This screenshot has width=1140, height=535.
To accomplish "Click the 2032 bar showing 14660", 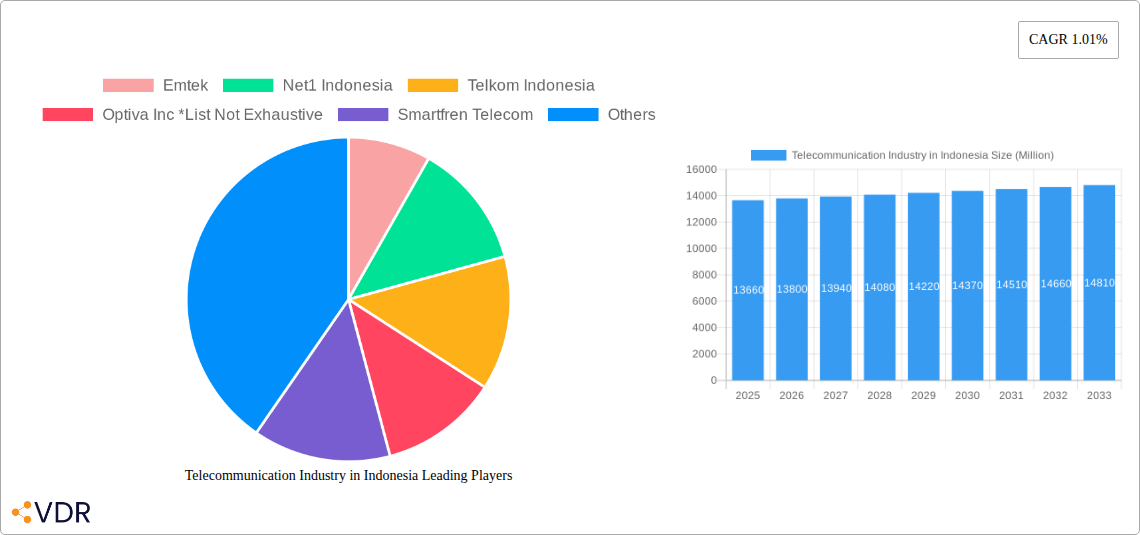I will click(1056, 283).
